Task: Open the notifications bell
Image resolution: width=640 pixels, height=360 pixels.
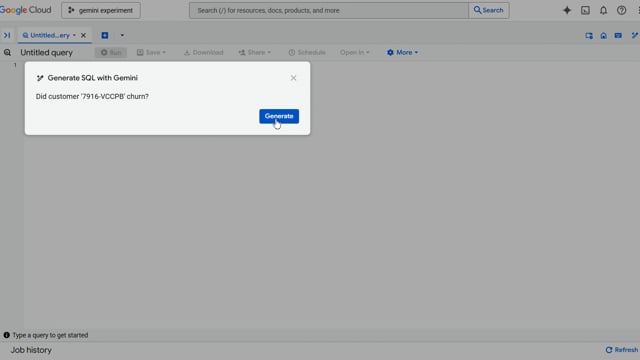Action: pos(603,11)
